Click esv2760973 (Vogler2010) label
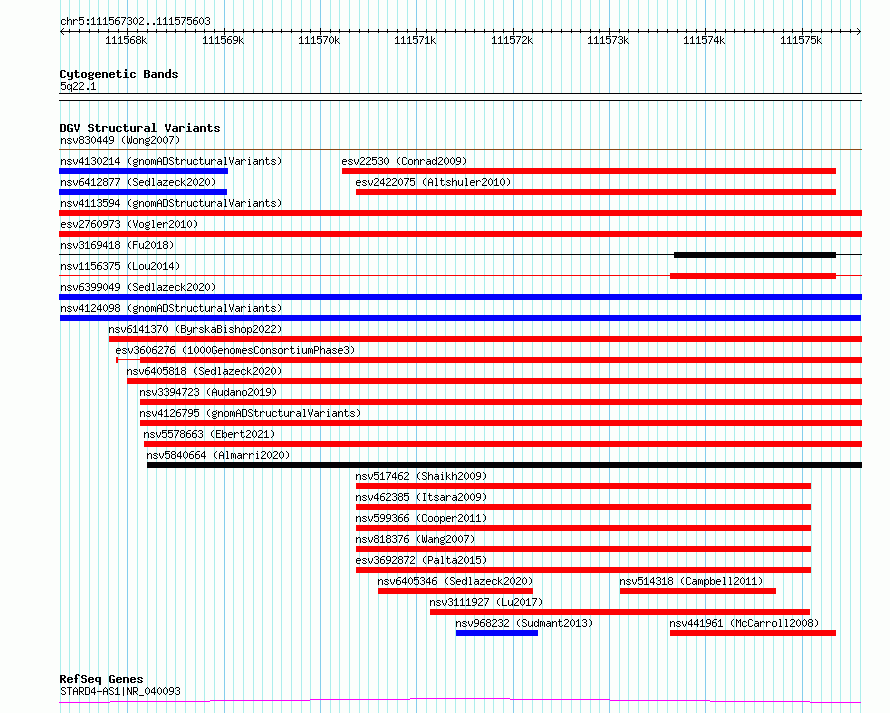The width and height of the screenshot is (890, 713). pyautogui.click(x=129, y=224)
